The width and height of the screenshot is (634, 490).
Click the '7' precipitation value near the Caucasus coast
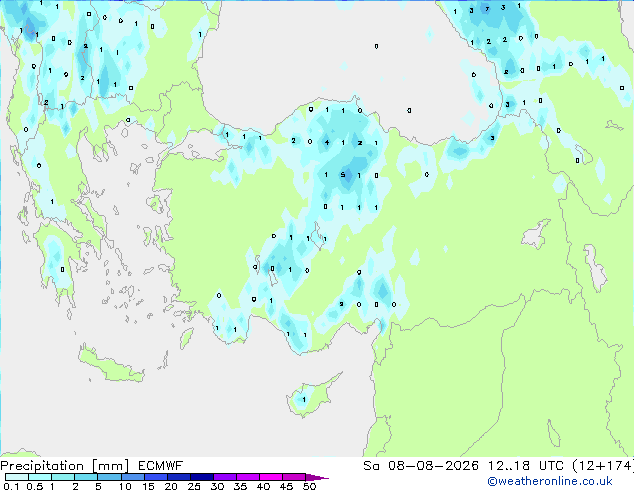tap(487, 9)
